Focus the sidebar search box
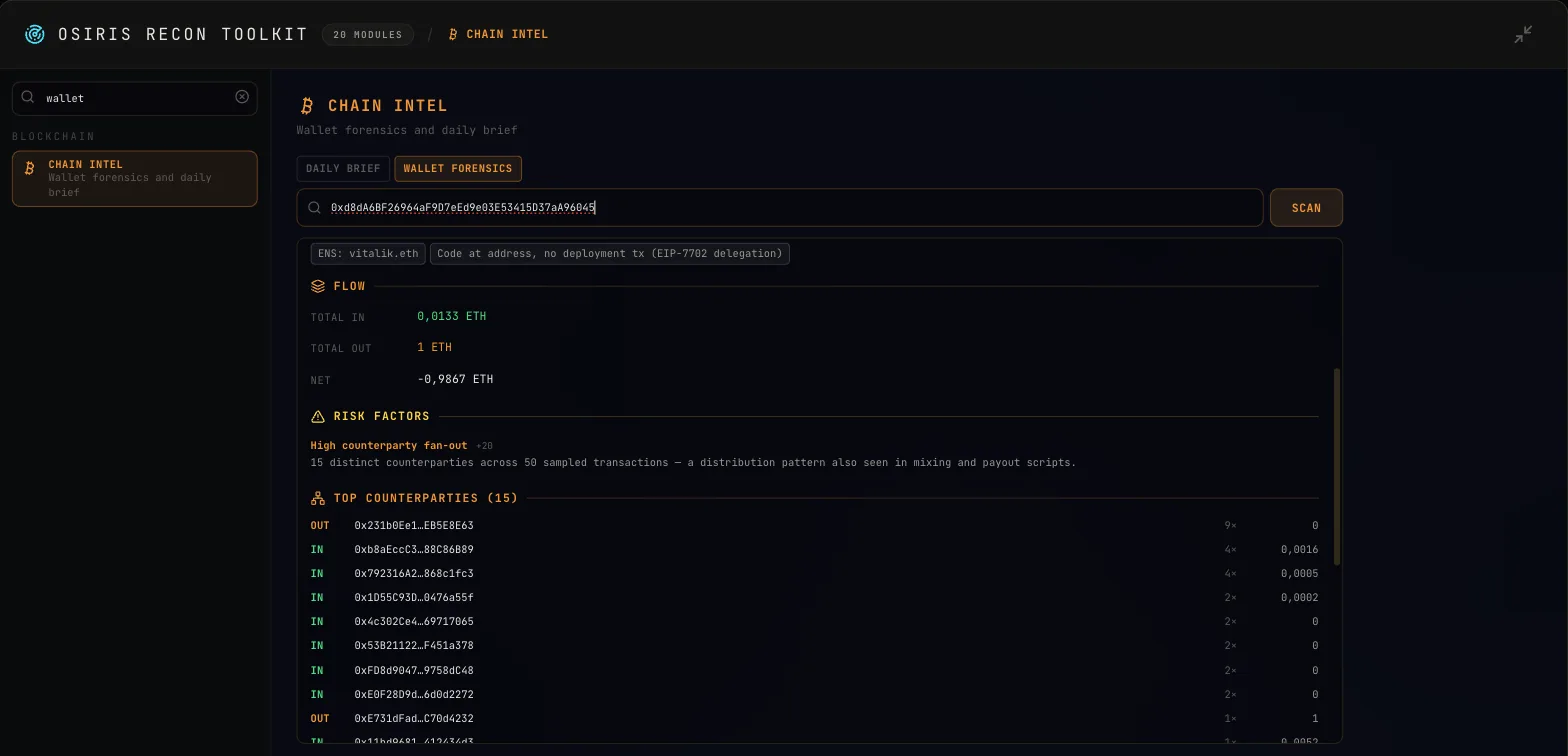1568x756 pixels. tap(135, 98)
